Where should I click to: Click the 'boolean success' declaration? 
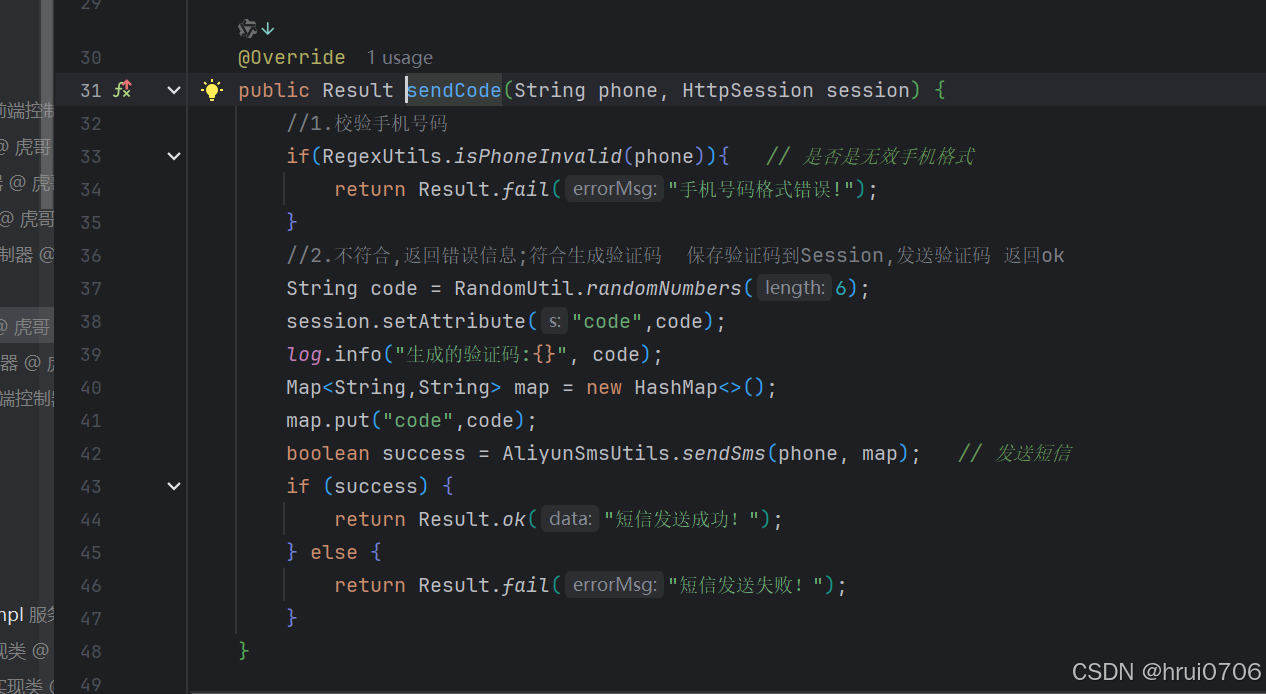[376, 453]
